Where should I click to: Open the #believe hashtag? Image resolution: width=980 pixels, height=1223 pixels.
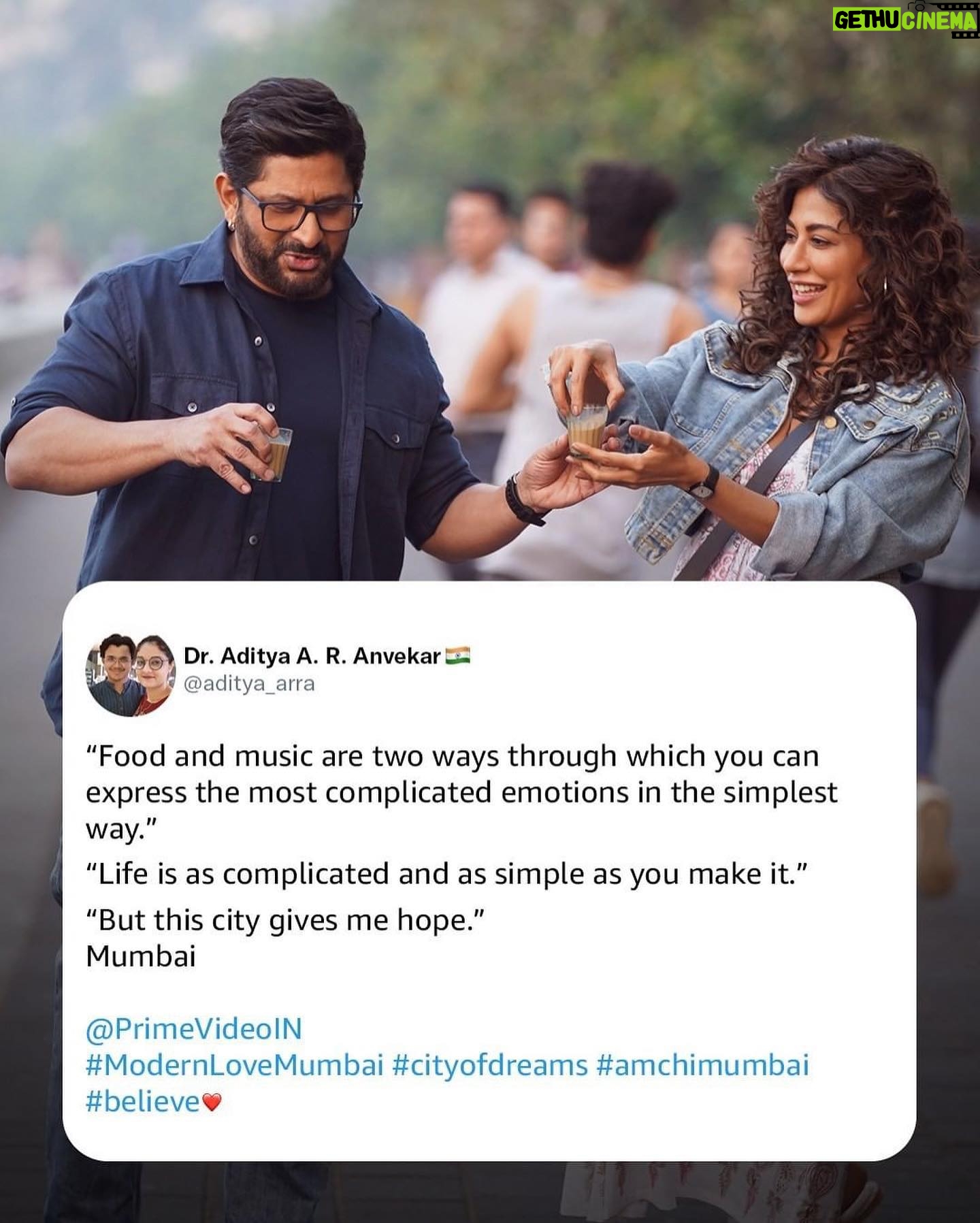coord(143,1102)
